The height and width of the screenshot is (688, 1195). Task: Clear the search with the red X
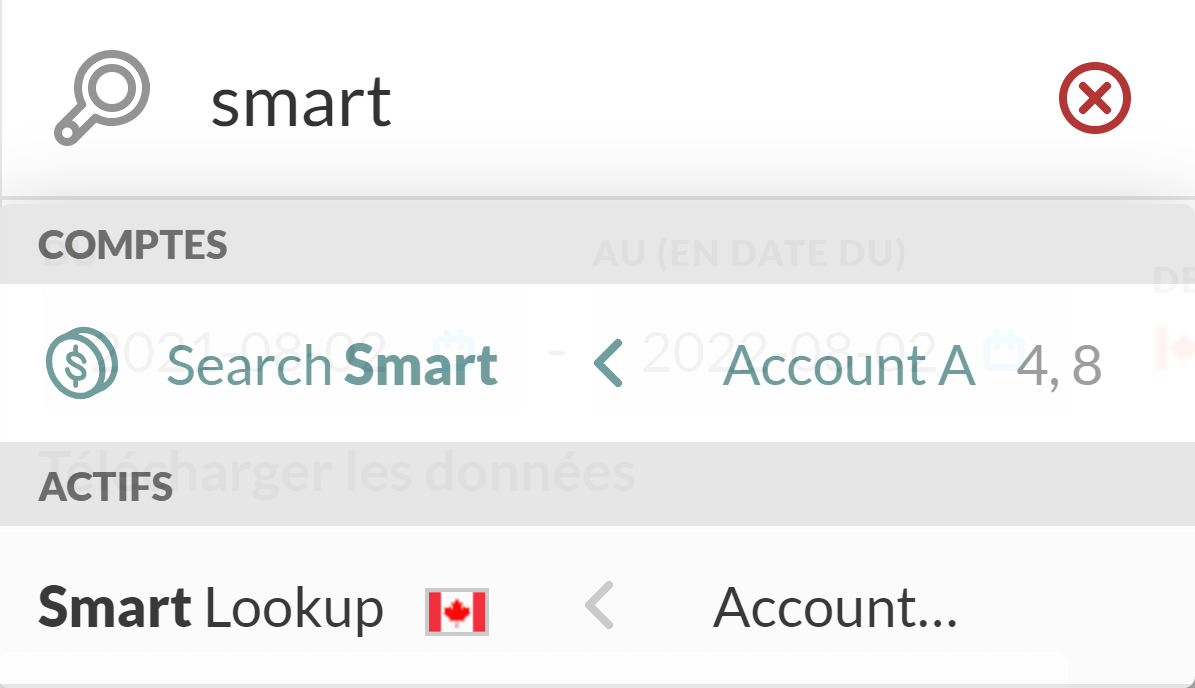tap(1094, 100)
